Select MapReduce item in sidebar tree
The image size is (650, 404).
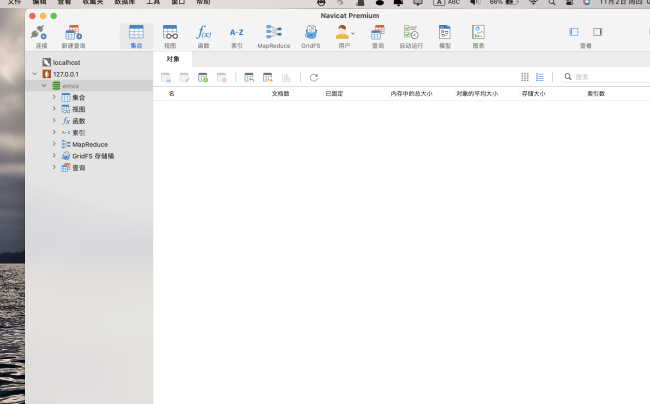pos(90,144)
